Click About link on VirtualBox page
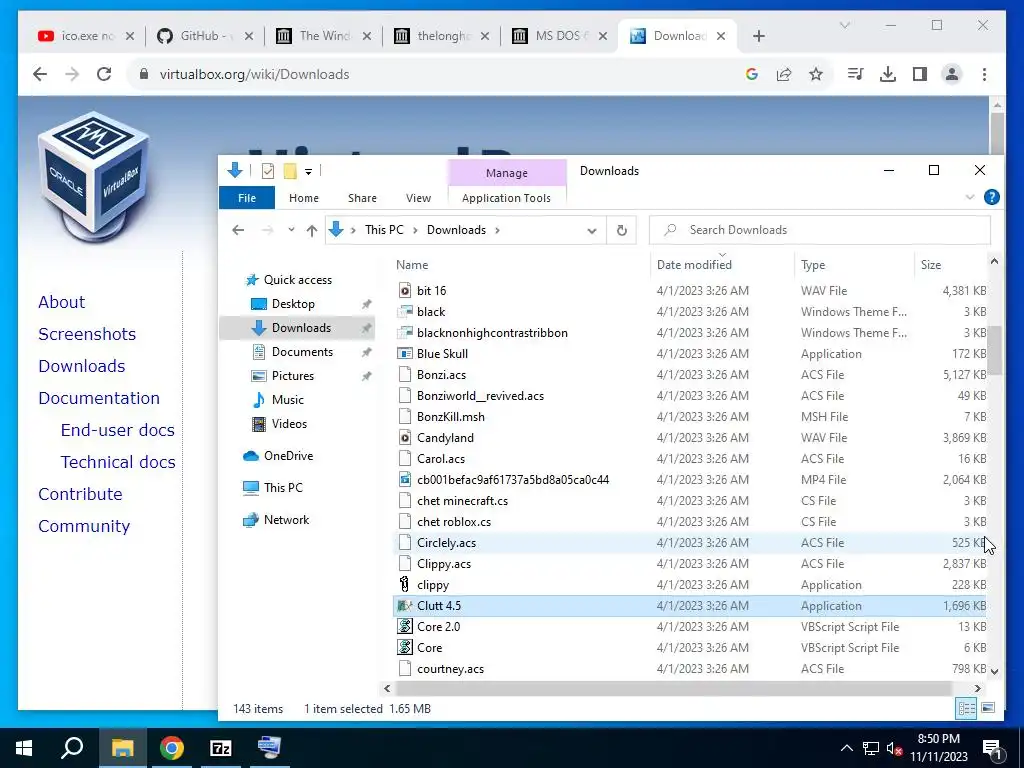The image size is (1024, 768). (x=61, y=302)
